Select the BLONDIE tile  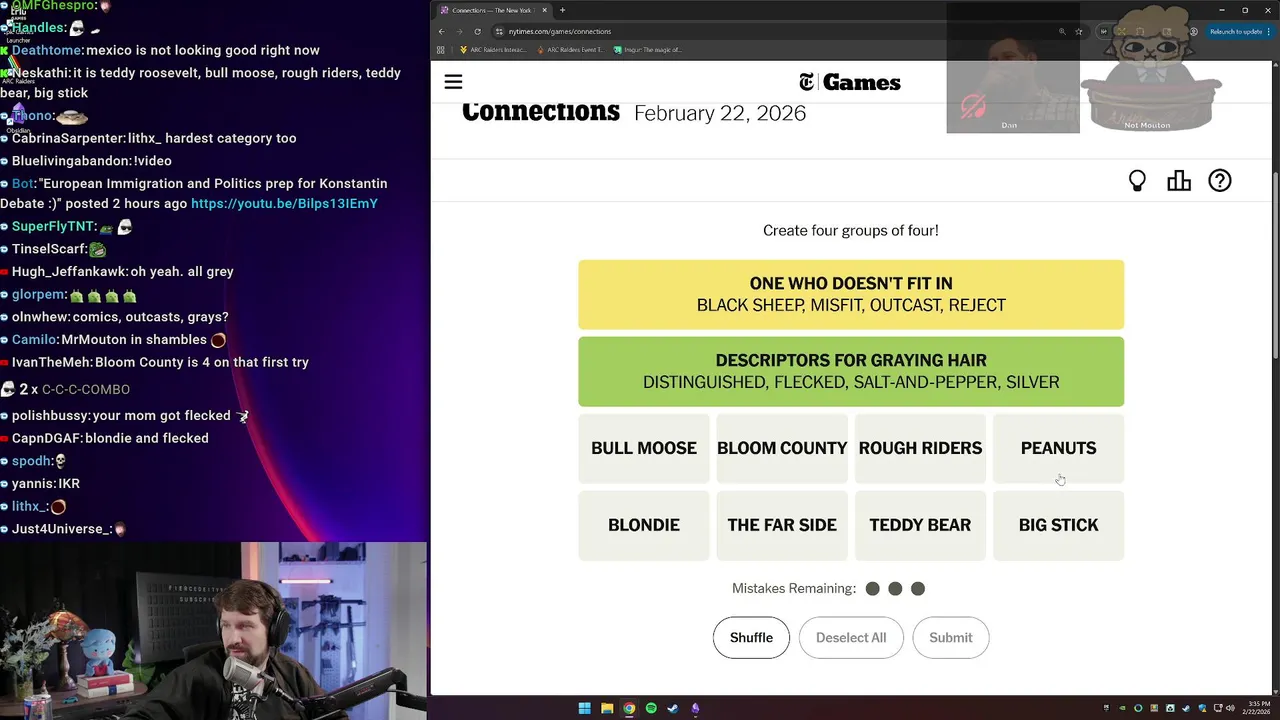(x=644, y=525)
